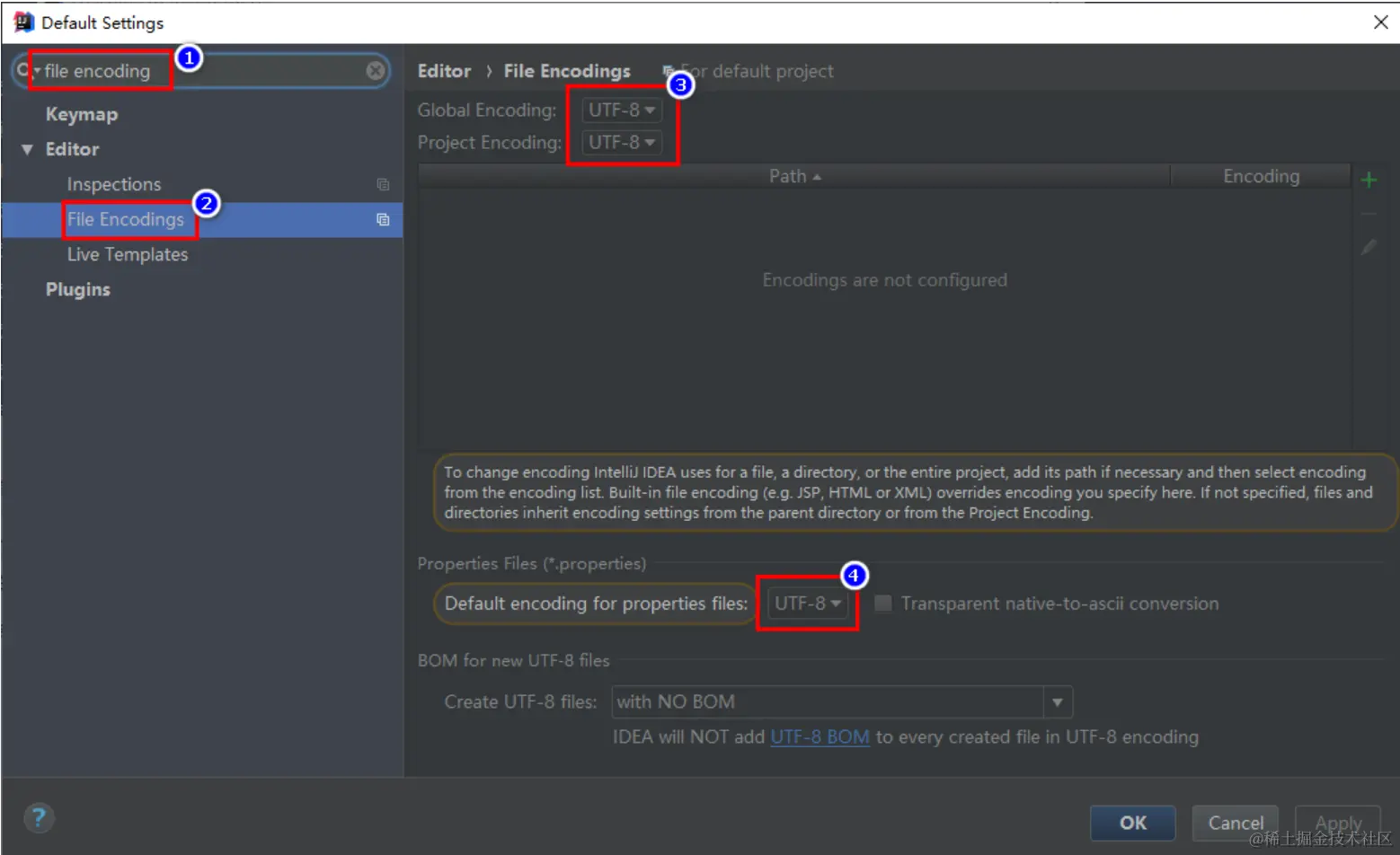1400x855 pixels.
Task: Click the Apply button
Action: [1337, 823]
